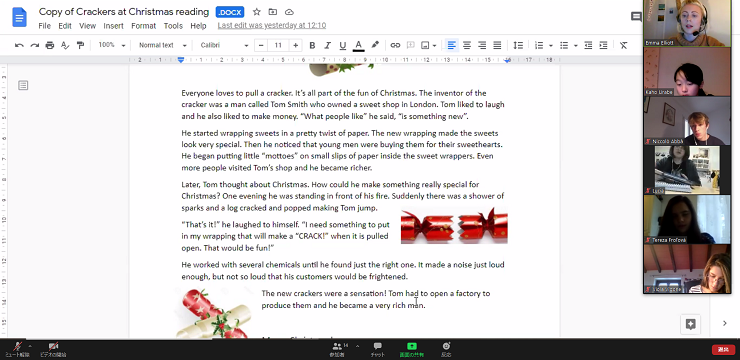The width and height of the screenshot is (740, 360).
Task: Open View menu
Action: [87, 26]
